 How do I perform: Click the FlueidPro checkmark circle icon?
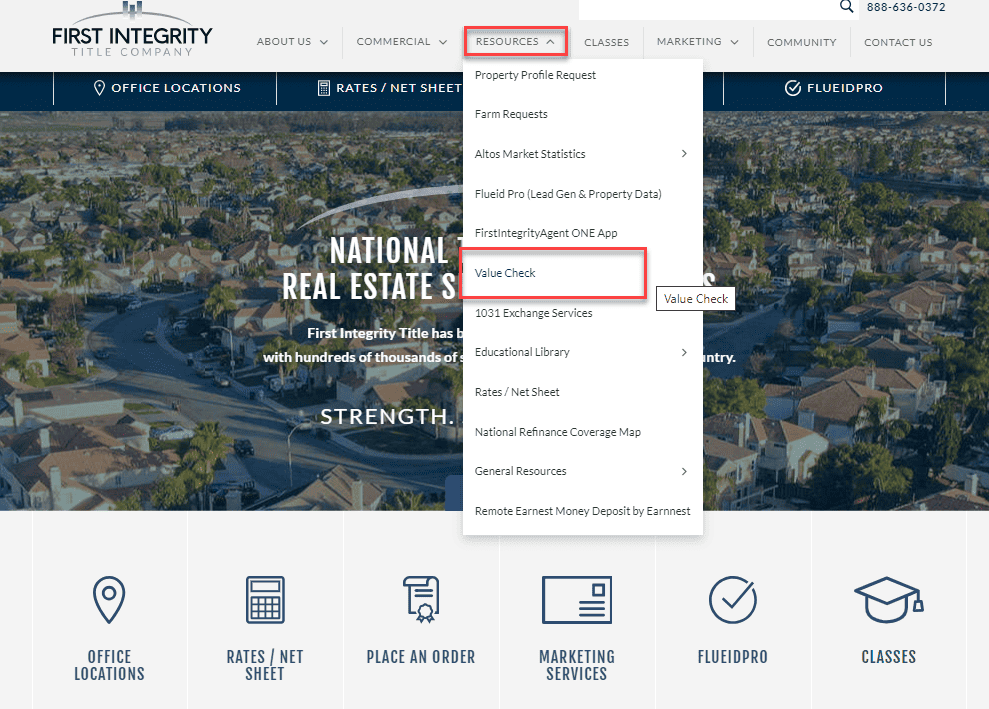pos(733,600)
